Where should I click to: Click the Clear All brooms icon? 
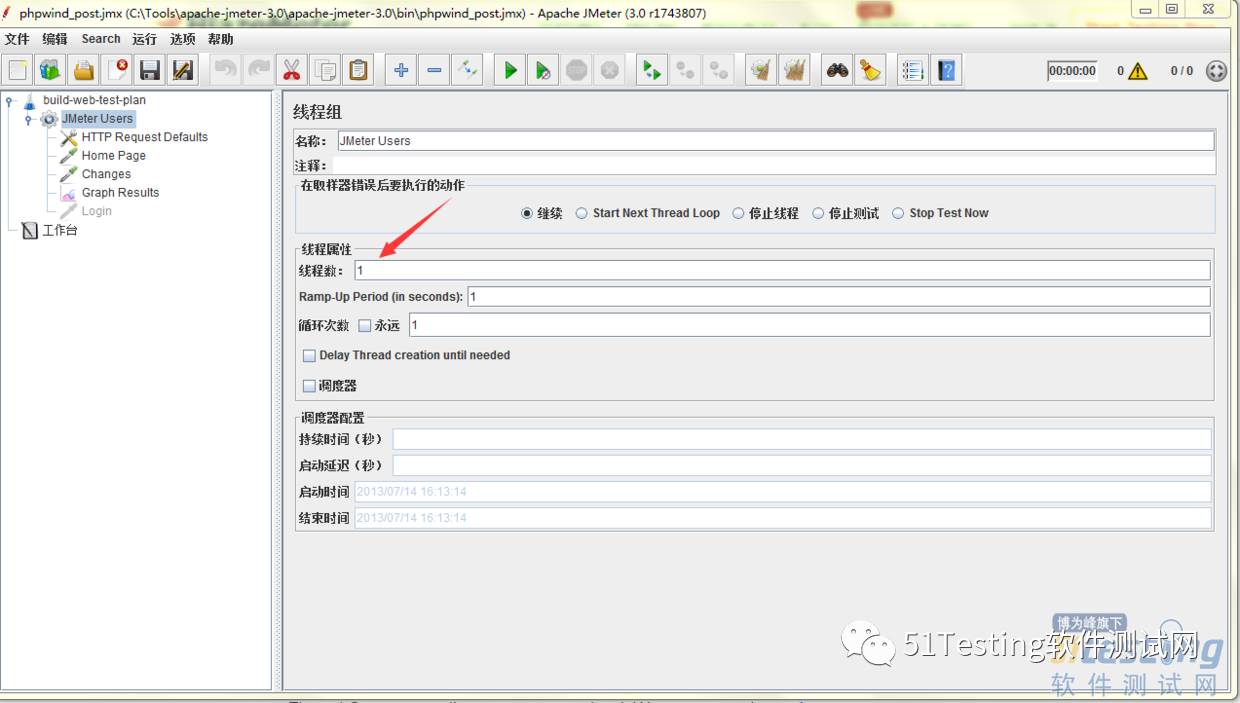[x=794, y=70]
